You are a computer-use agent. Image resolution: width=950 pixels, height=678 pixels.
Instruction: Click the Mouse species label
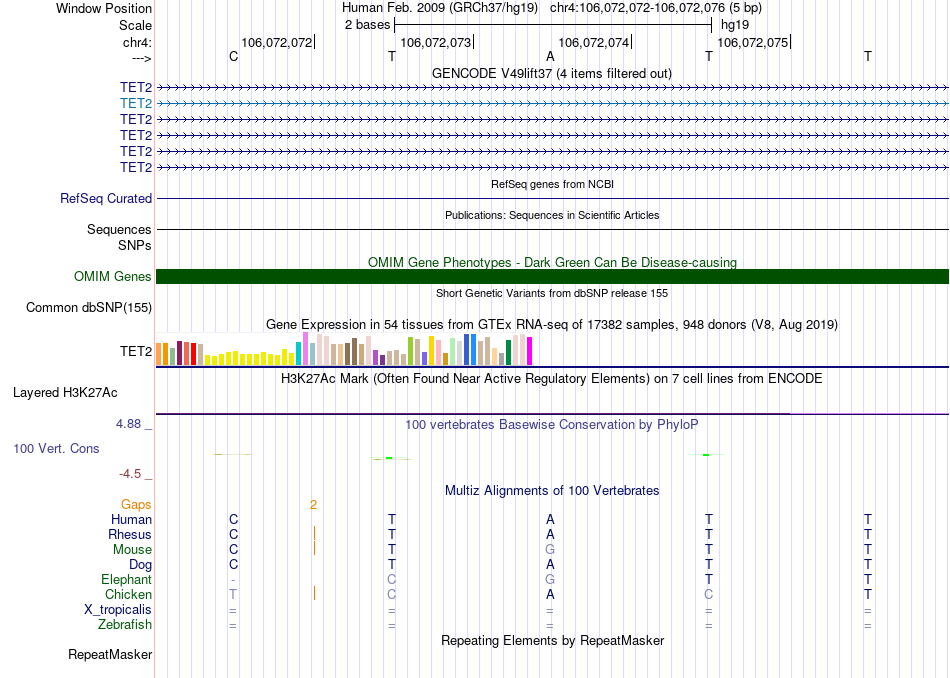132,550
